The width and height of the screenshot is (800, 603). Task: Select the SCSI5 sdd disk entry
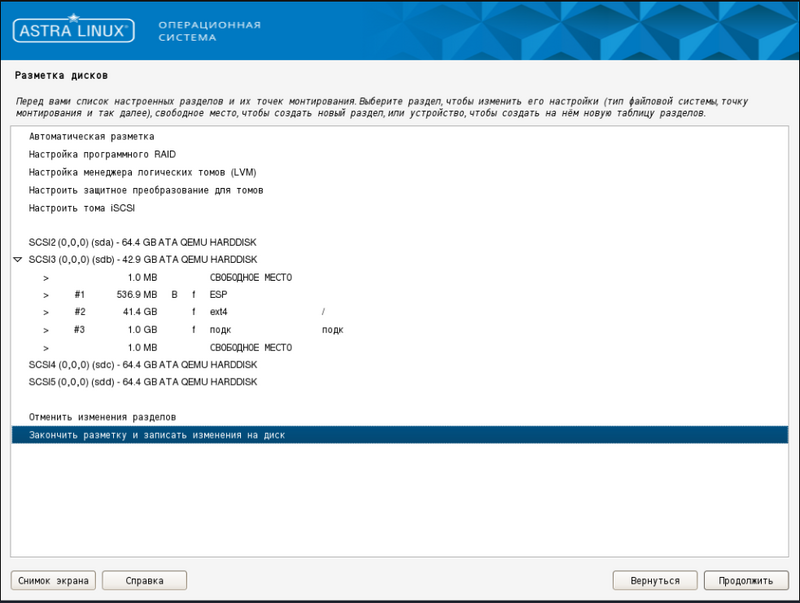(x=144, y=382)
